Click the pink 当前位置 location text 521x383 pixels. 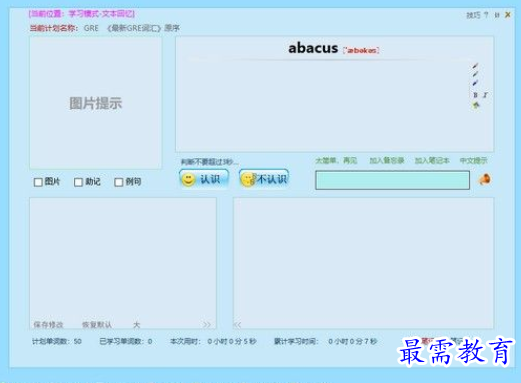pyautogui.click(x=82, y=14)
